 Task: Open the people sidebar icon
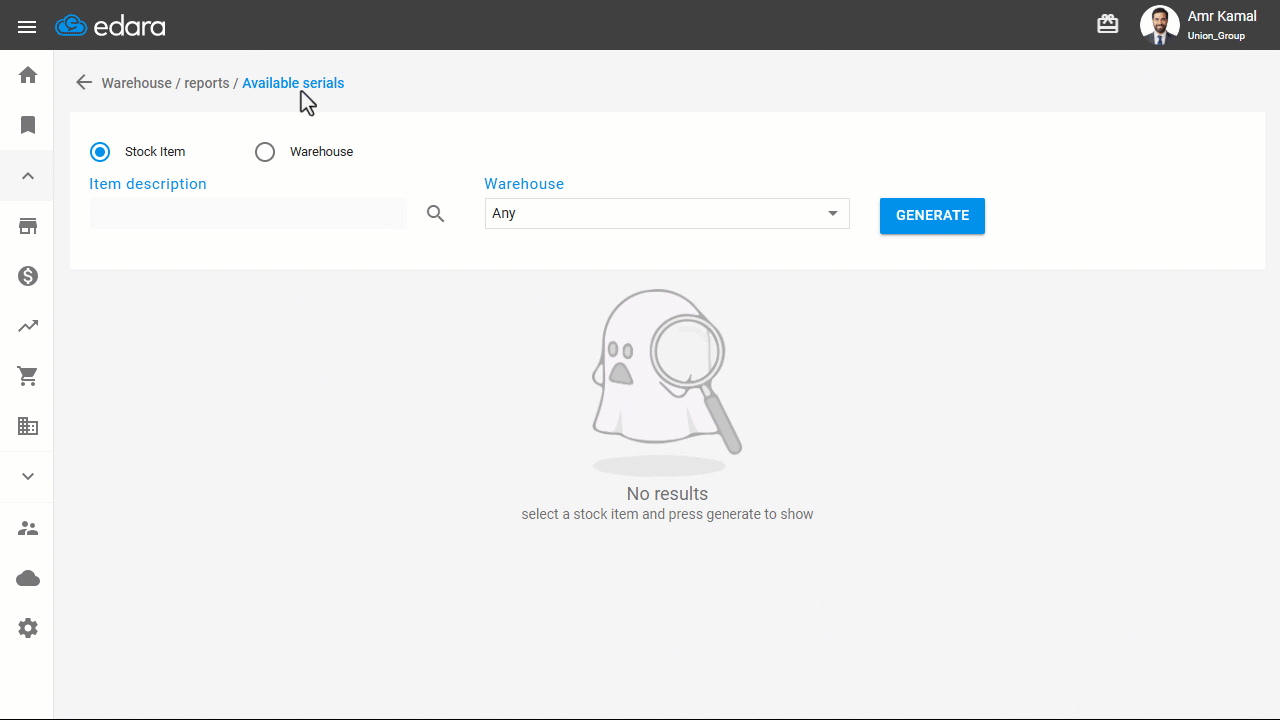[x=28, y=528]
